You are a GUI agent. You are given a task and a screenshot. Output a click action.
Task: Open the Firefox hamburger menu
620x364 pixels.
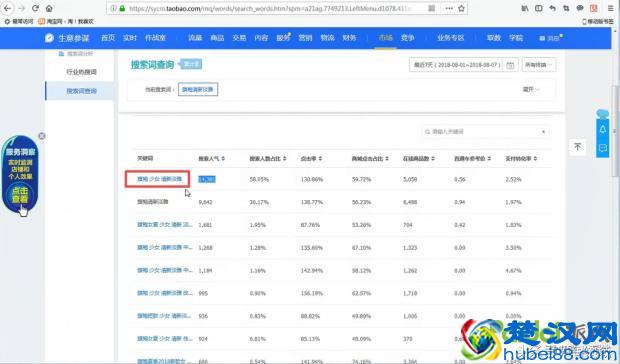(611, 8)
